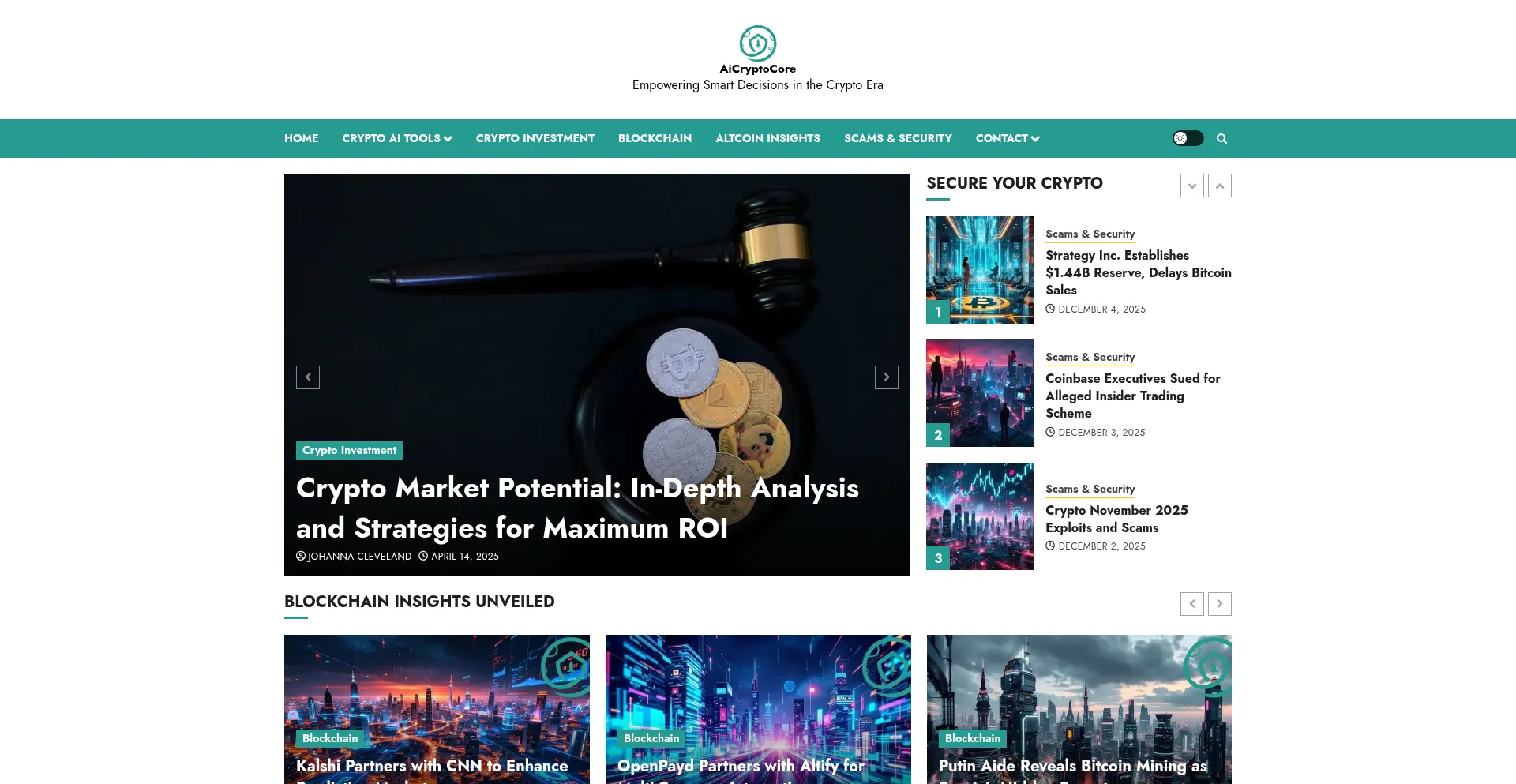This screenshot has width=1516, height=784.
Task: Show previous Blockchain Insights posts
Action: 1191,604
